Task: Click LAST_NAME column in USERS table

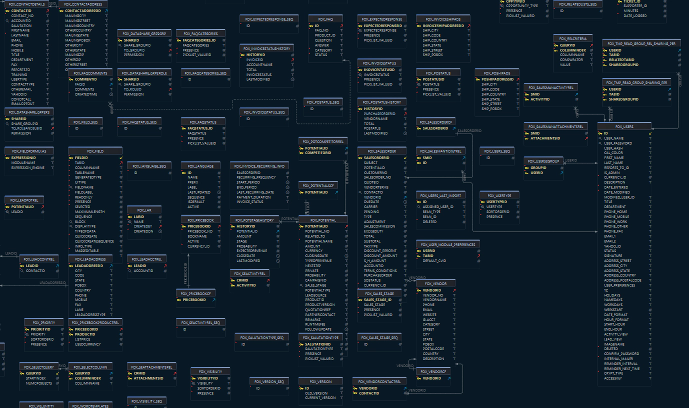Action: coord(613,162)
